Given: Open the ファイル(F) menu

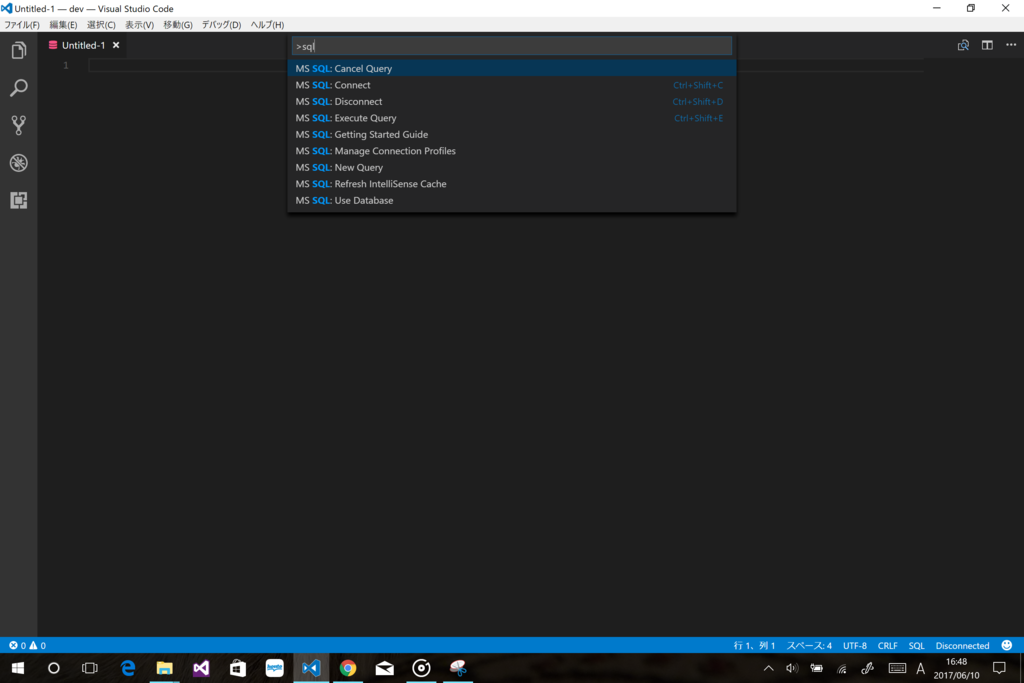Looking at the screenshot, I should tap(22, 25).
